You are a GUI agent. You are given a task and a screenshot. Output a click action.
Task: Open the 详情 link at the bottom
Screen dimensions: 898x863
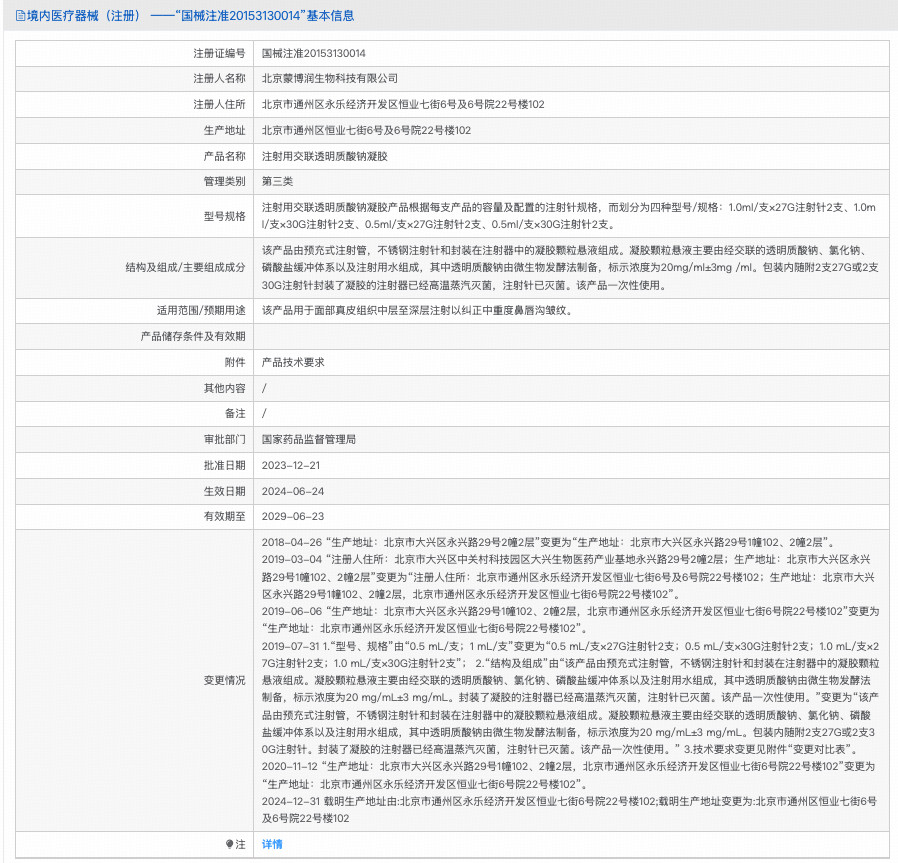(x=272, y=844)
